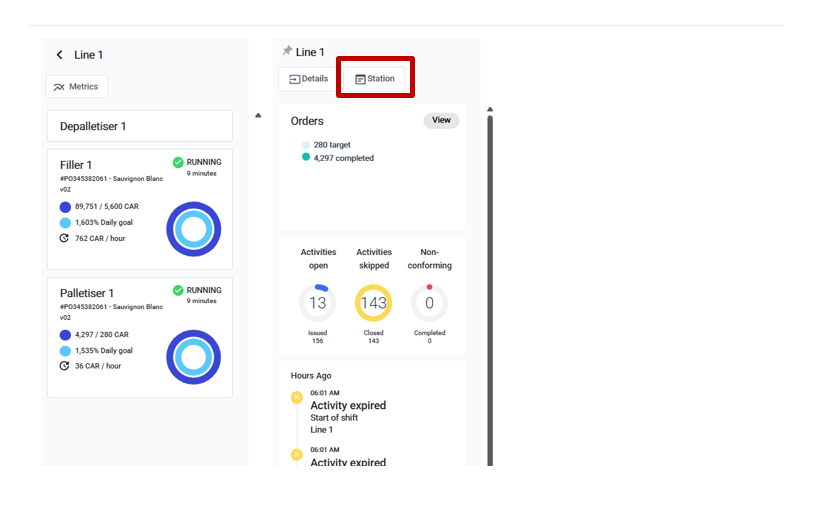Viewport: 823px width, 521px height.
Task: Click the Palletiser 1 dark blue legend dot
Action: pyautogui.click(x=65, y=335)
